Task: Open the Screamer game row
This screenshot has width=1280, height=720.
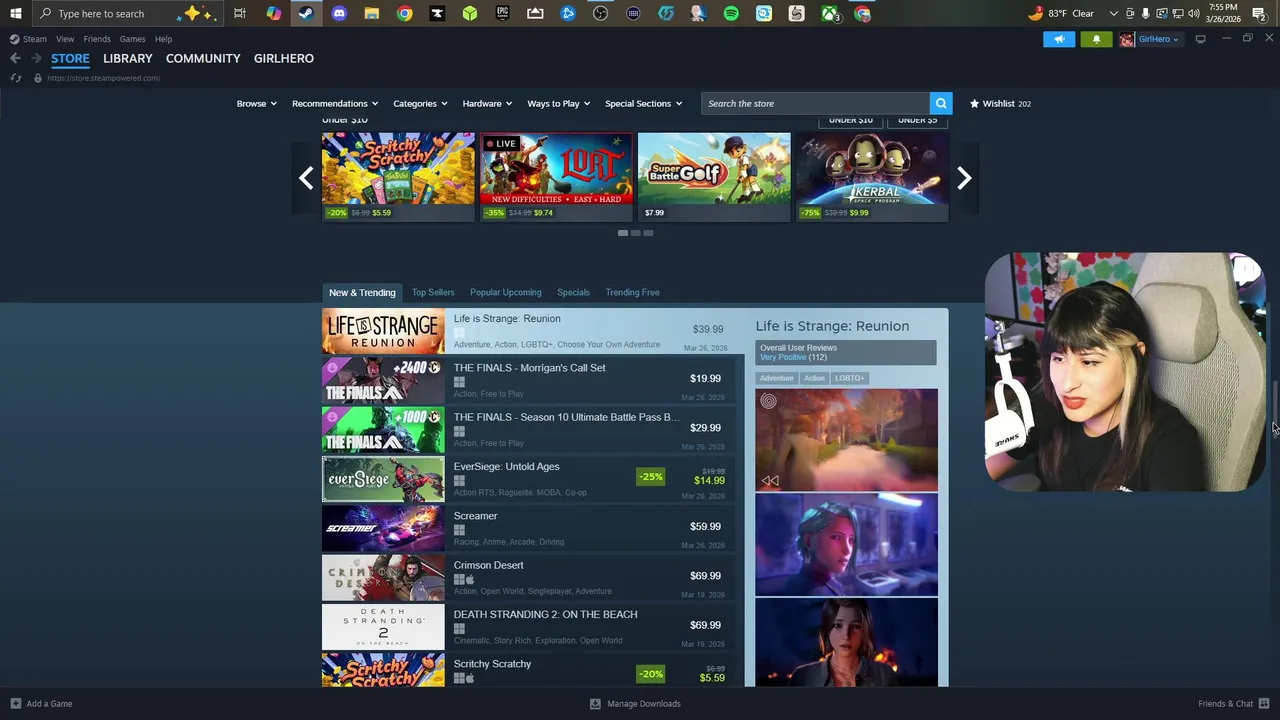Action: click(528, 528)
